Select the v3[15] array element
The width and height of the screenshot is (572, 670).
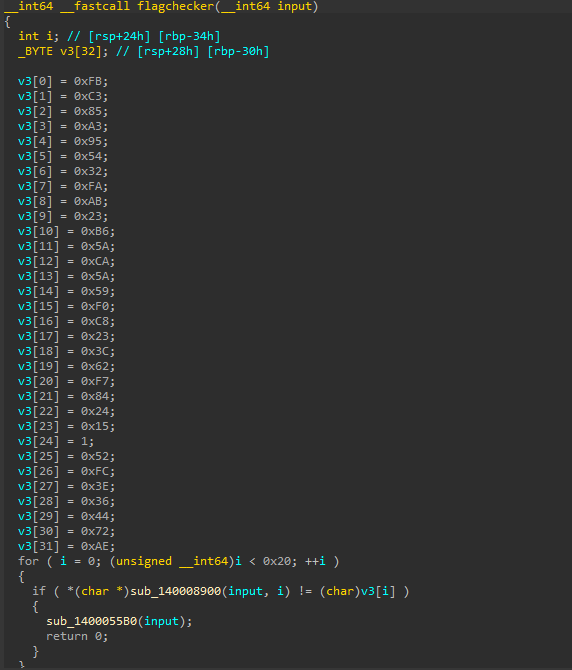tap(38, 306)
